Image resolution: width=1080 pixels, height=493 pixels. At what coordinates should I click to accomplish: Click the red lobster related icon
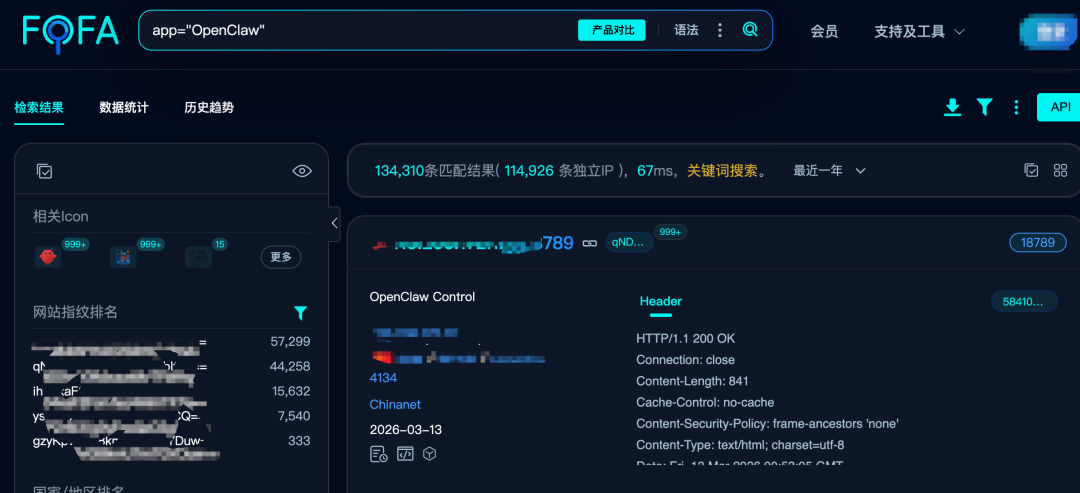click(48, 257)
